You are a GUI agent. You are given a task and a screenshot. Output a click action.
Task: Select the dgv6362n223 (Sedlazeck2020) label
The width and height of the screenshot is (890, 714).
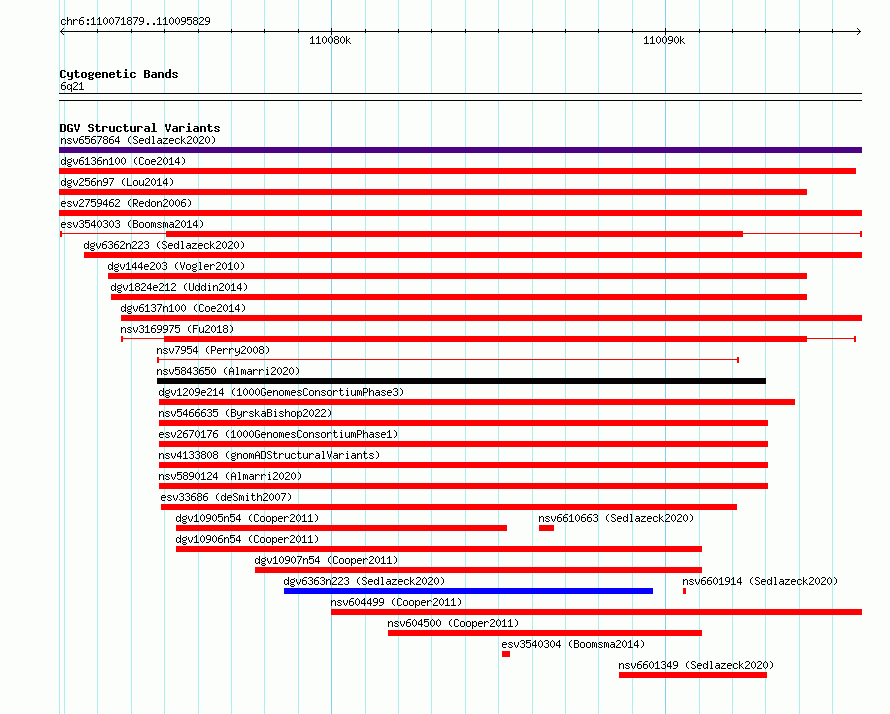(164, 245)
